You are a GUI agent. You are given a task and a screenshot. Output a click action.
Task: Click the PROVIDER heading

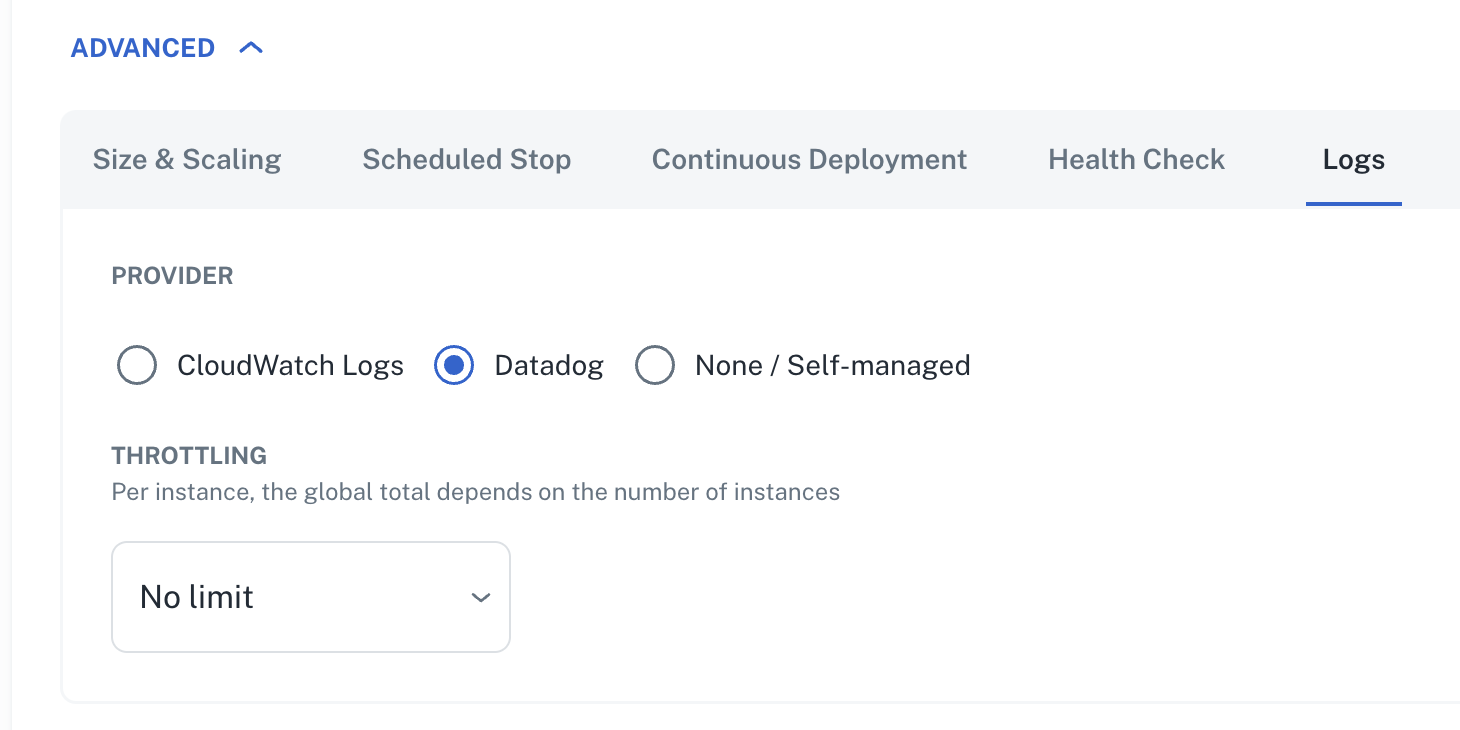[x=172, y=276]
